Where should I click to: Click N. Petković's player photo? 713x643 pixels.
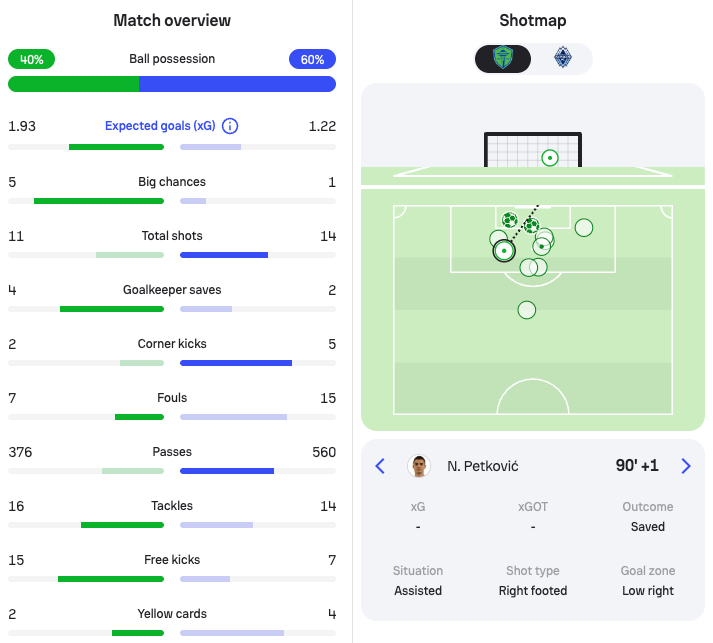click(x=419, y=466)
